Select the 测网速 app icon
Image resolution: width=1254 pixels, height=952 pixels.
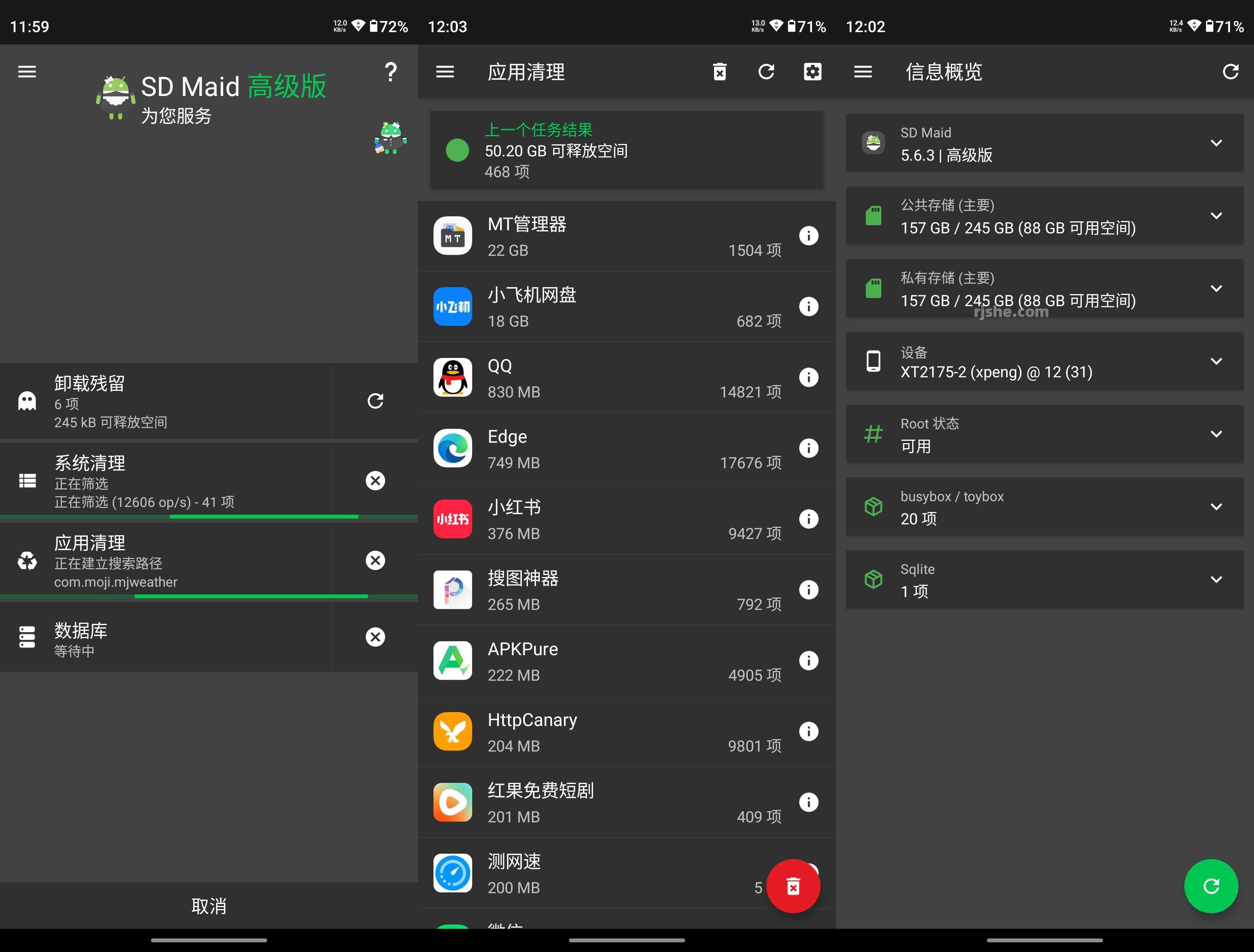coord(453,873)
